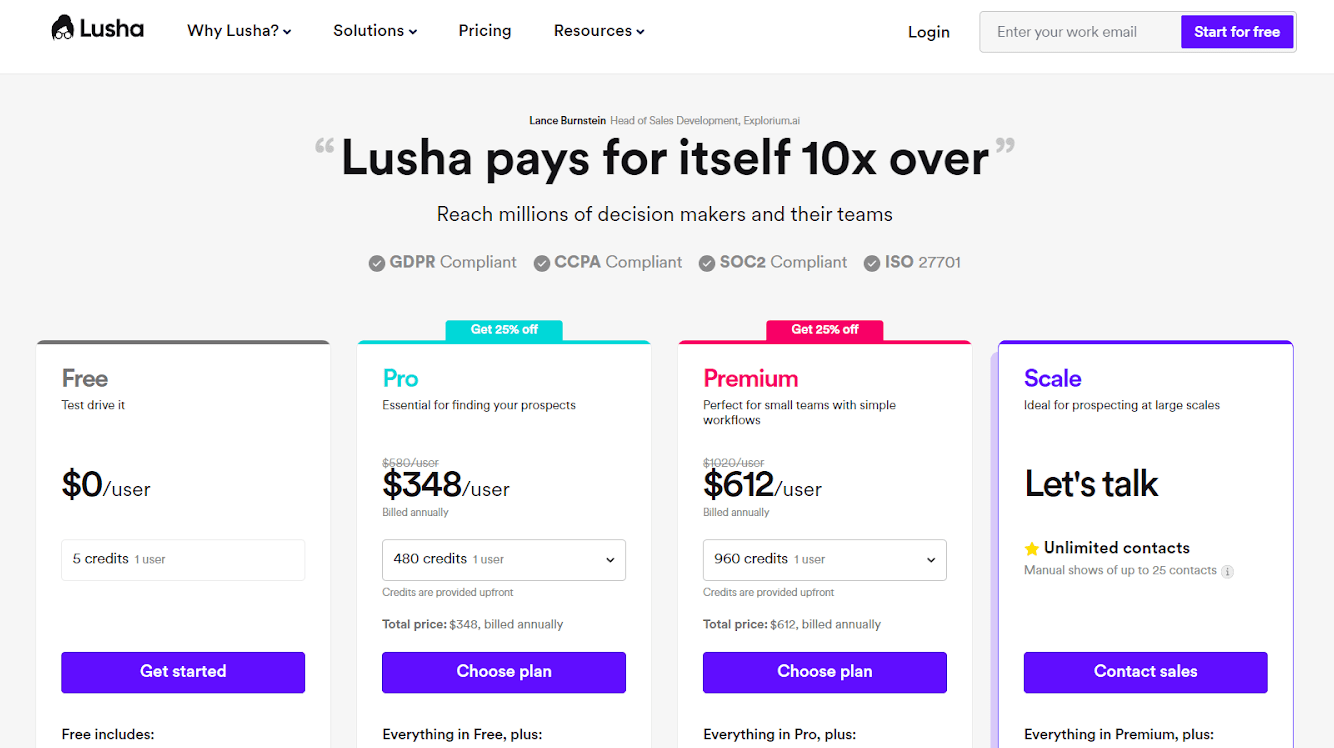Click the info icon beside manual shows text
The width and height of the screenshot is (1334, 748).
pos(1228,572)
